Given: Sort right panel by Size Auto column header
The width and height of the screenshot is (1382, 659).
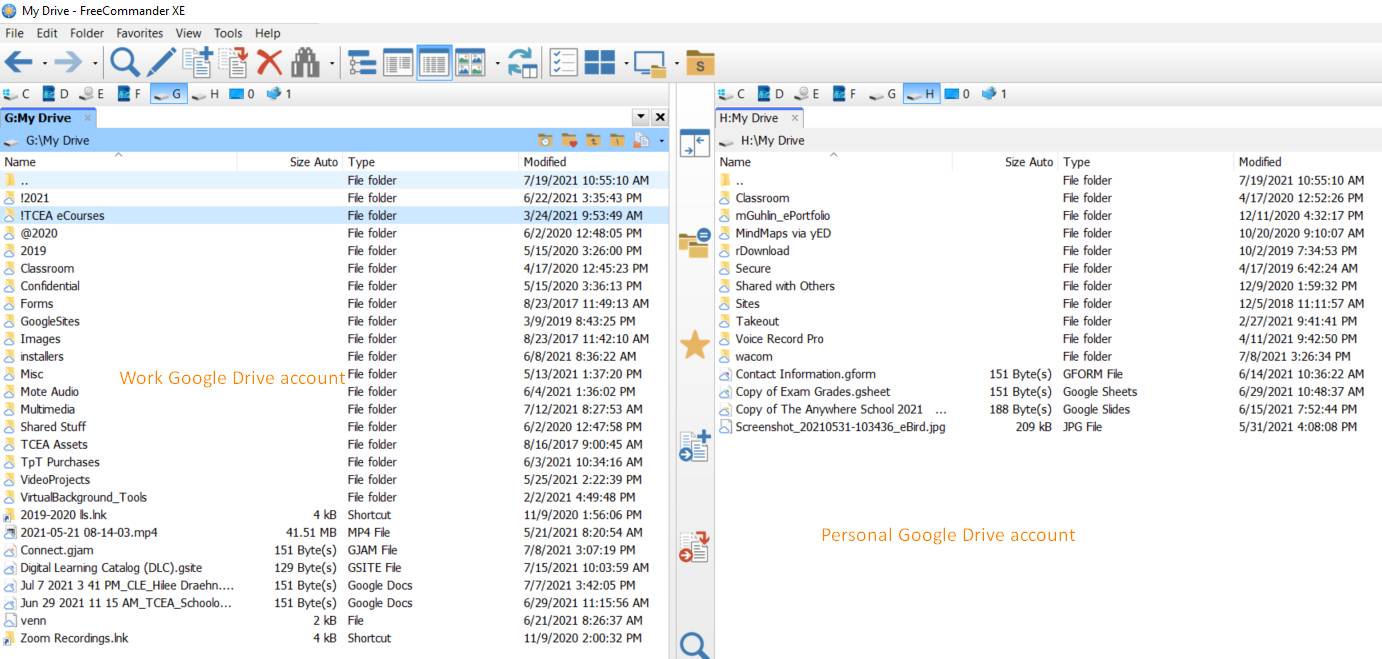Looking at the screenshot, I should click(1005, 161).
